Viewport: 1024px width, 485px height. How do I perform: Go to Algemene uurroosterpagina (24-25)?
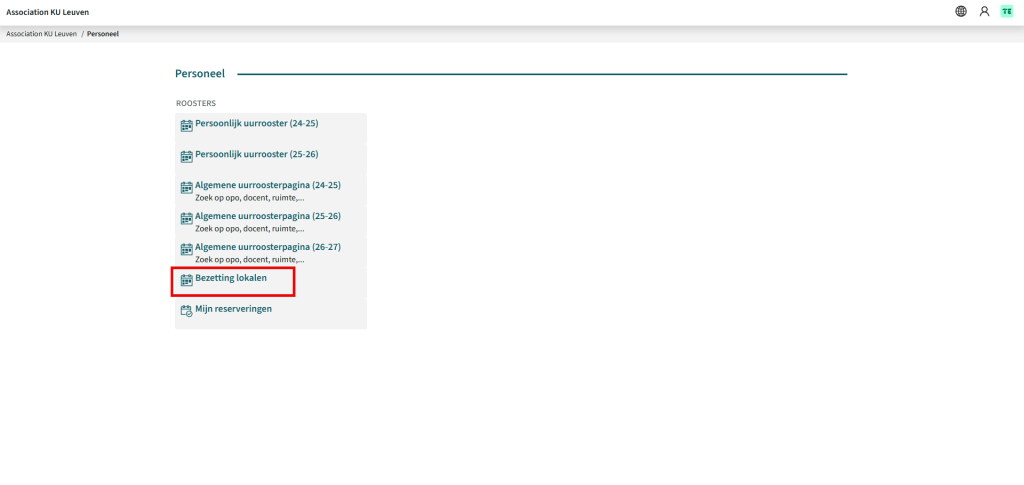268,185
